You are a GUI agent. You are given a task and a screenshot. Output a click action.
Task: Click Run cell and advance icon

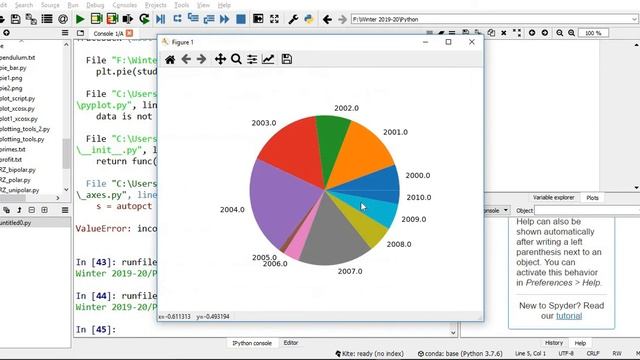[112, 19]
